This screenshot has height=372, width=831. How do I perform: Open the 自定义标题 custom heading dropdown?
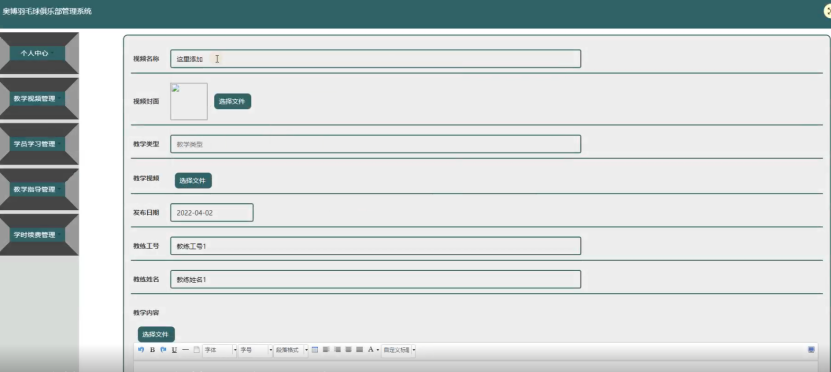(399, 350)
